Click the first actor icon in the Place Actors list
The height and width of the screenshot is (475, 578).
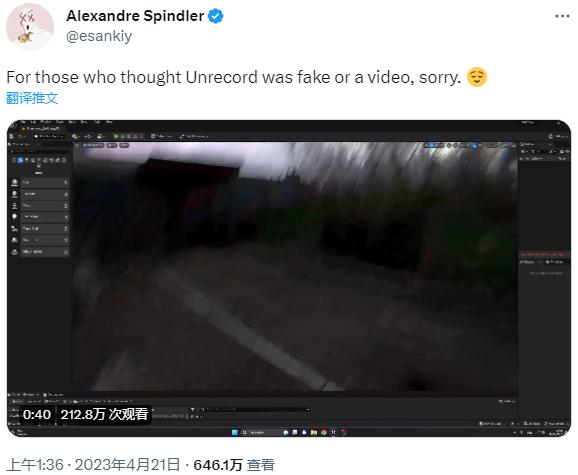pyautogui.click(x=15, y=182)
